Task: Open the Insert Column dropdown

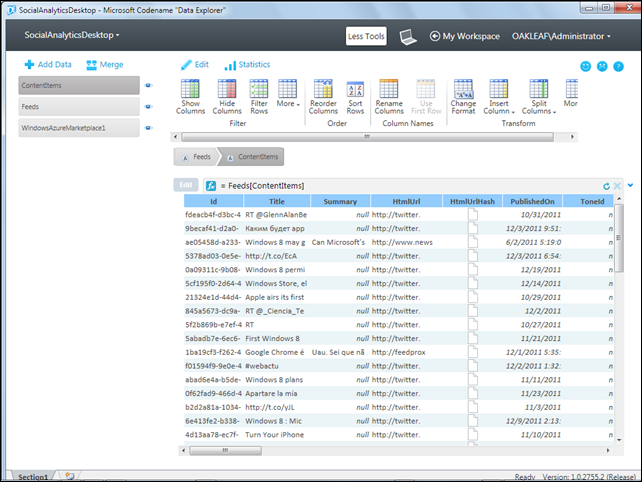Action: coord(498,106)
